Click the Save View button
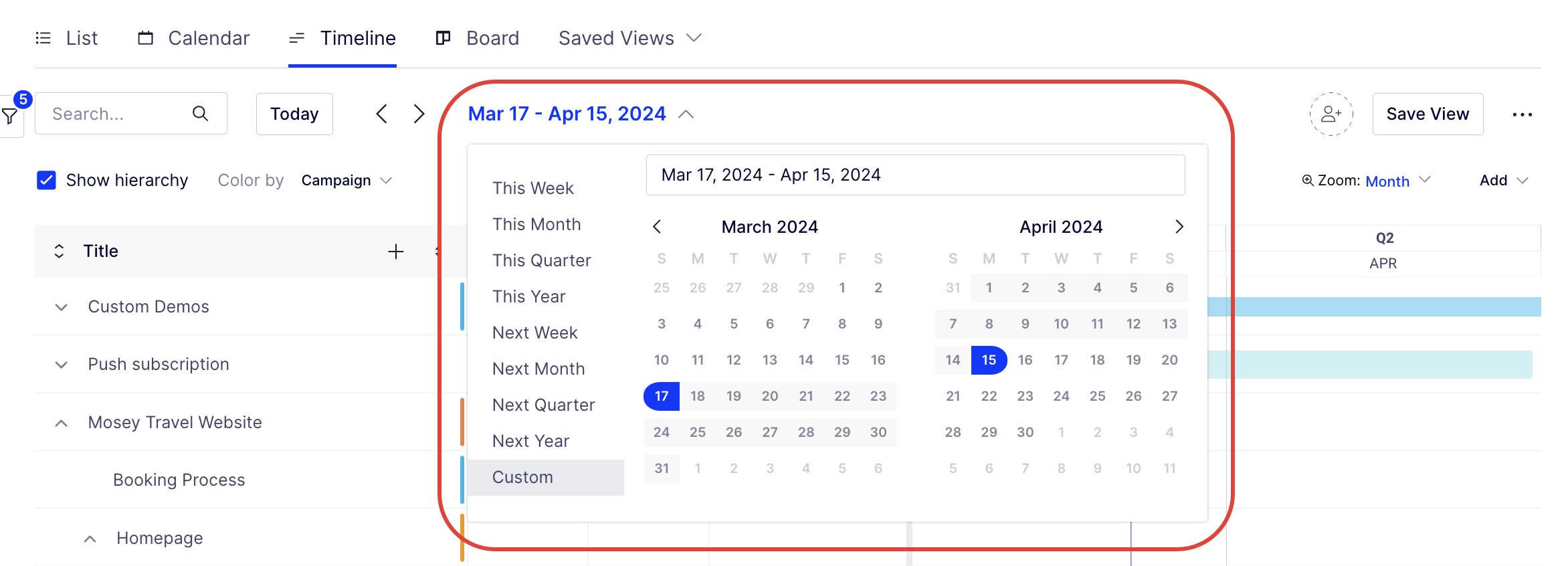 point(1428,114)
